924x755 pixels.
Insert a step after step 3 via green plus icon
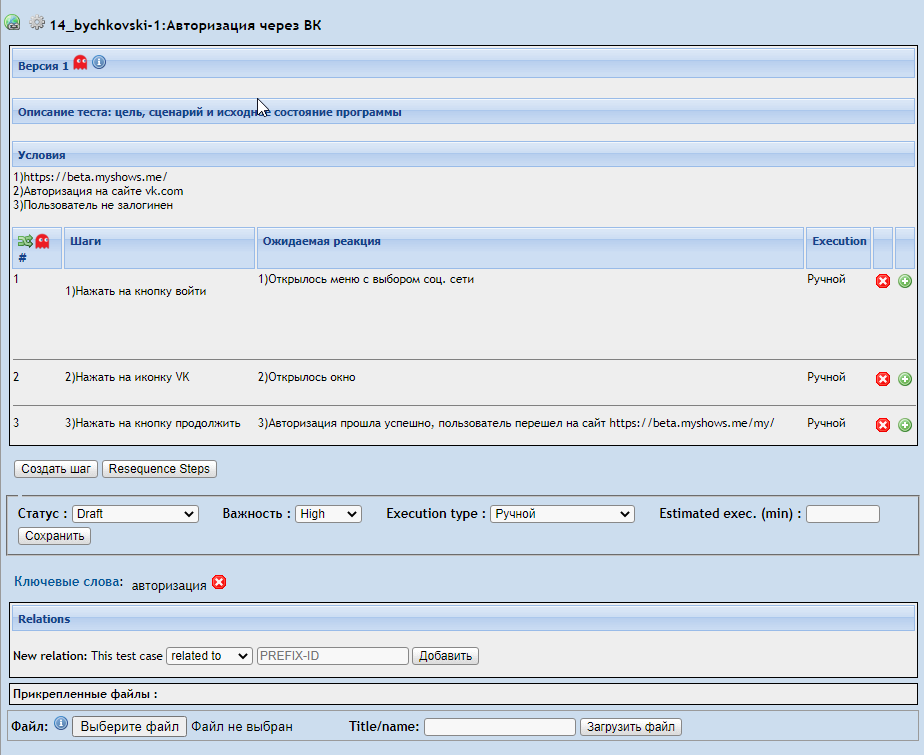point(904,424)
